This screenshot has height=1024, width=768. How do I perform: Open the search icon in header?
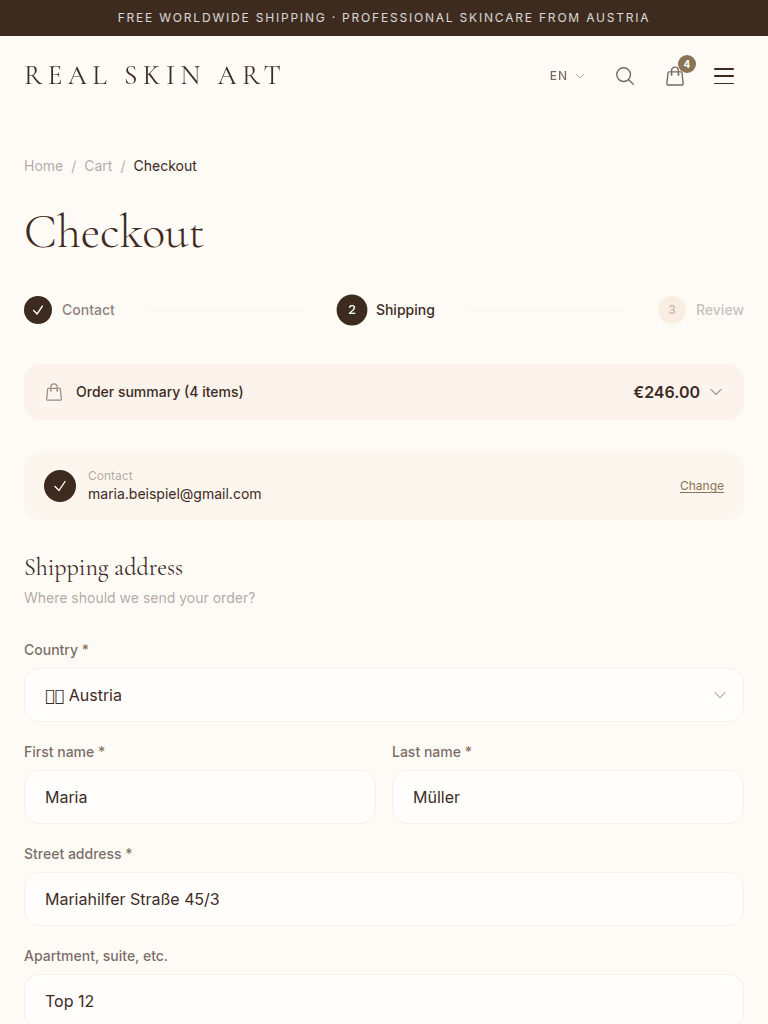point(625,76)
